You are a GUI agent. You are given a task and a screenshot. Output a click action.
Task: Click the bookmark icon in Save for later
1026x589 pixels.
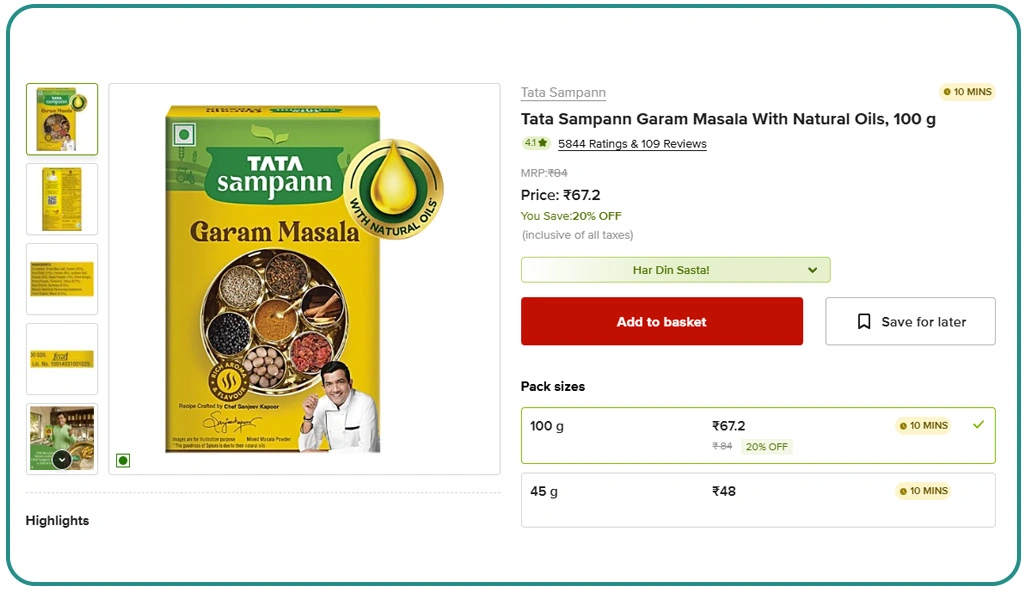864,322
